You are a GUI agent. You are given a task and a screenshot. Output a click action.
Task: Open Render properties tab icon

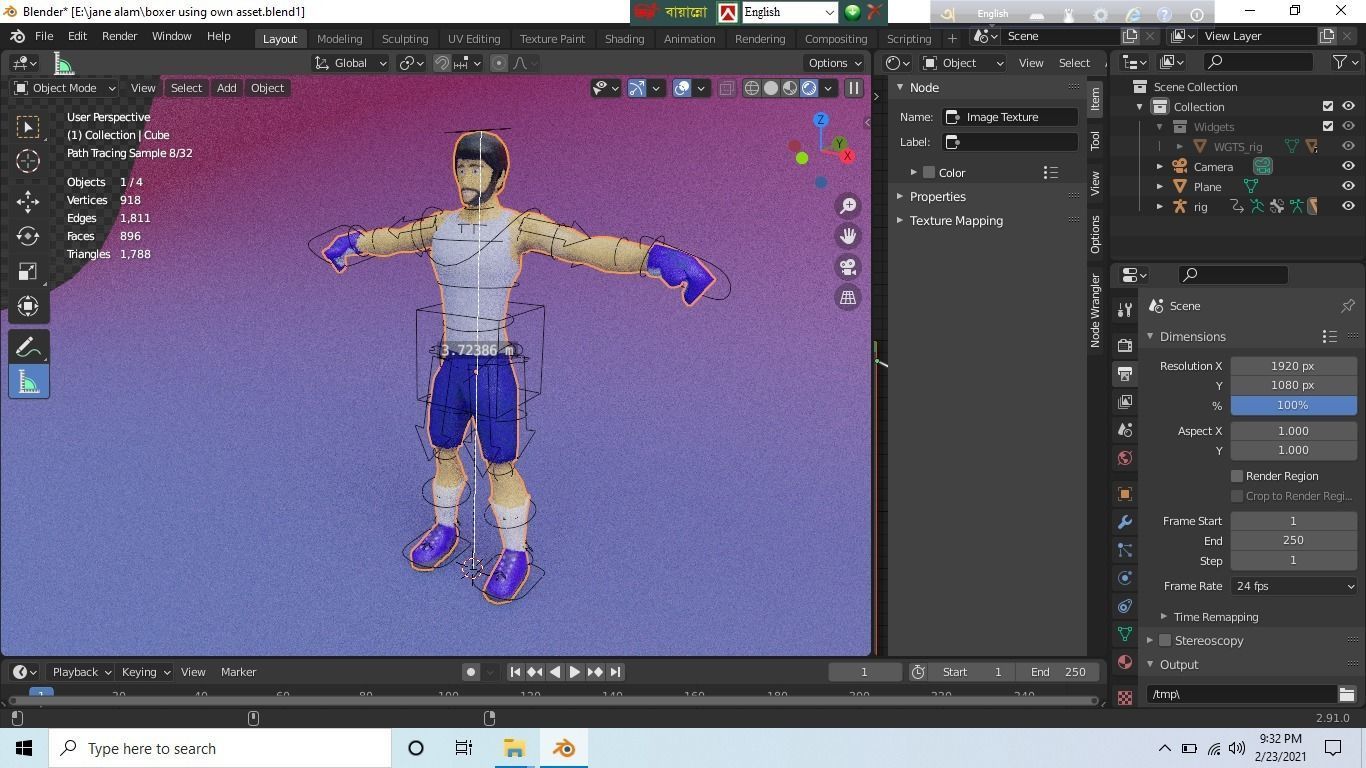click(1125, 346)
